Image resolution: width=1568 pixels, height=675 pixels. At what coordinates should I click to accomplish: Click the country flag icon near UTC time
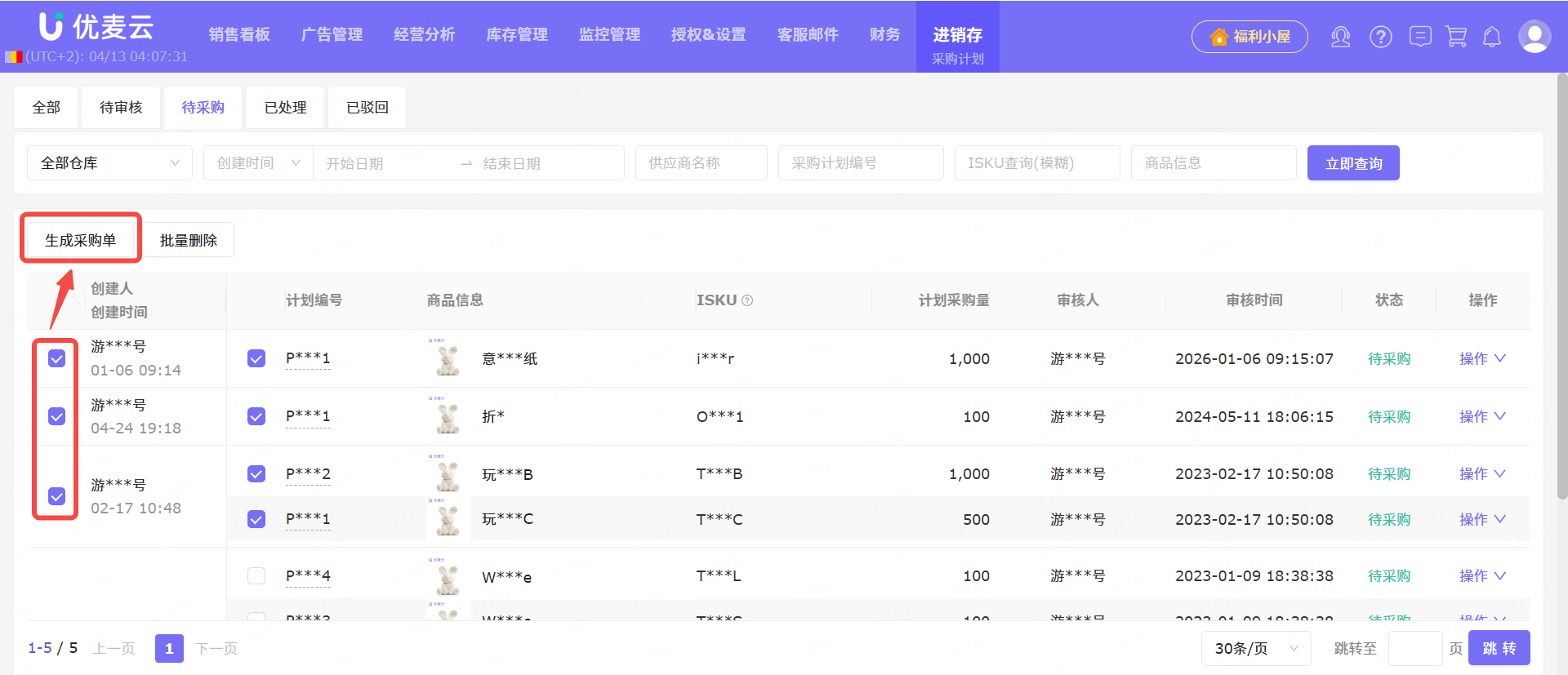pyautogui.click(x=14, y=57)
